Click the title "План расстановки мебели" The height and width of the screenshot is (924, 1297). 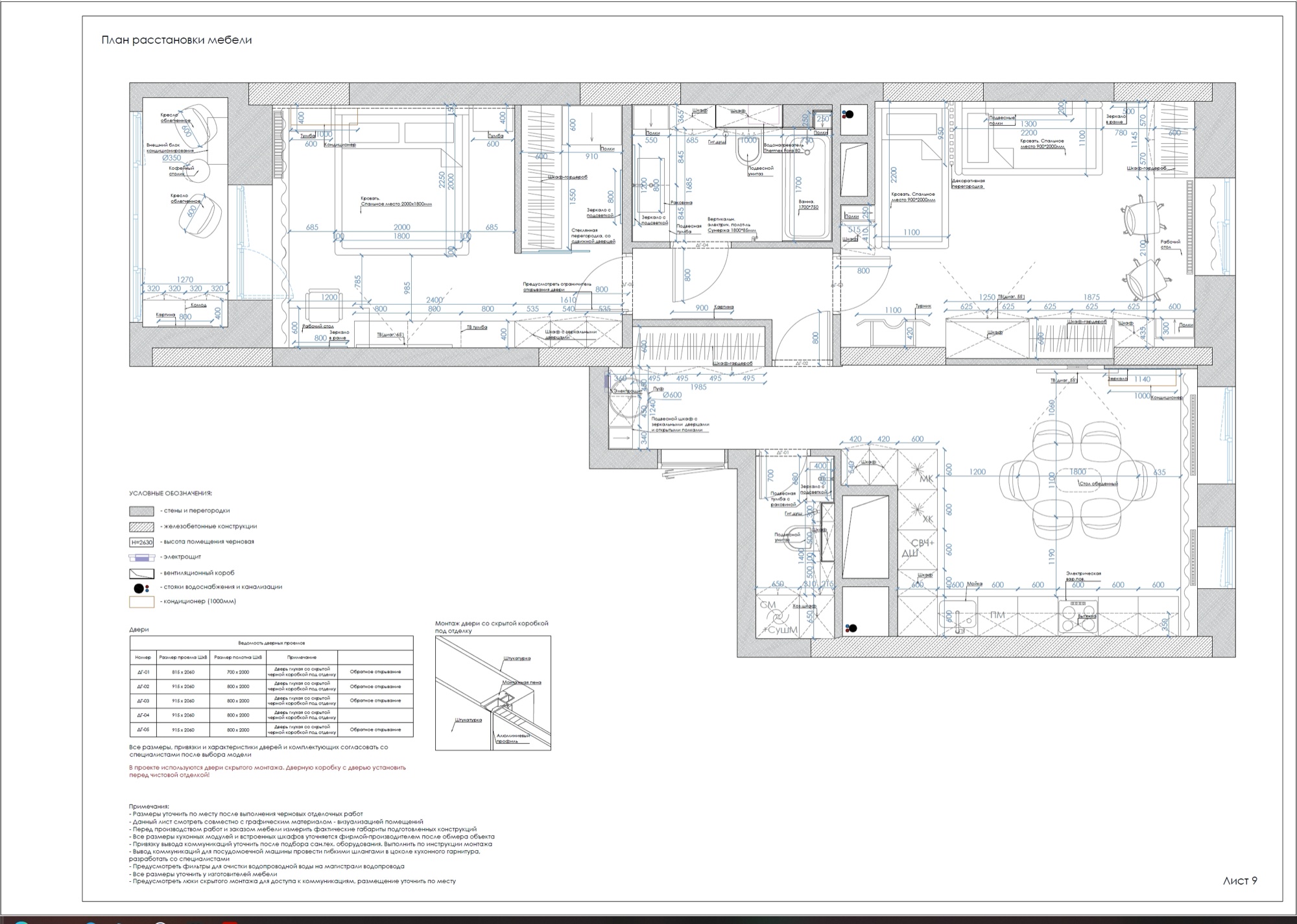pos(176,40)
